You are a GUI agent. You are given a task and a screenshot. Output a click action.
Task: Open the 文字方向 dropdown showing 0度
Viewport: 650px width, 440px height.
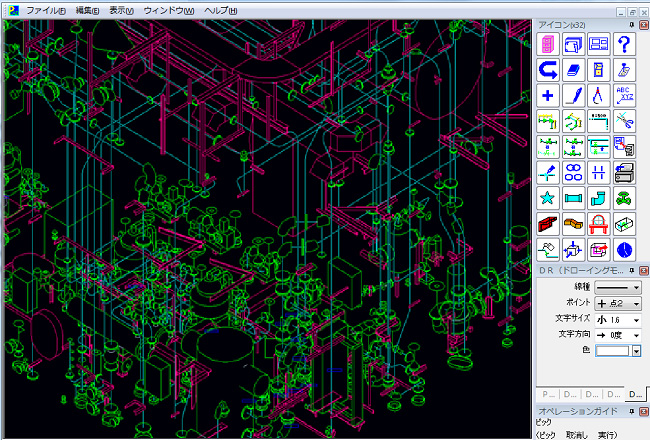click(618, 335)
